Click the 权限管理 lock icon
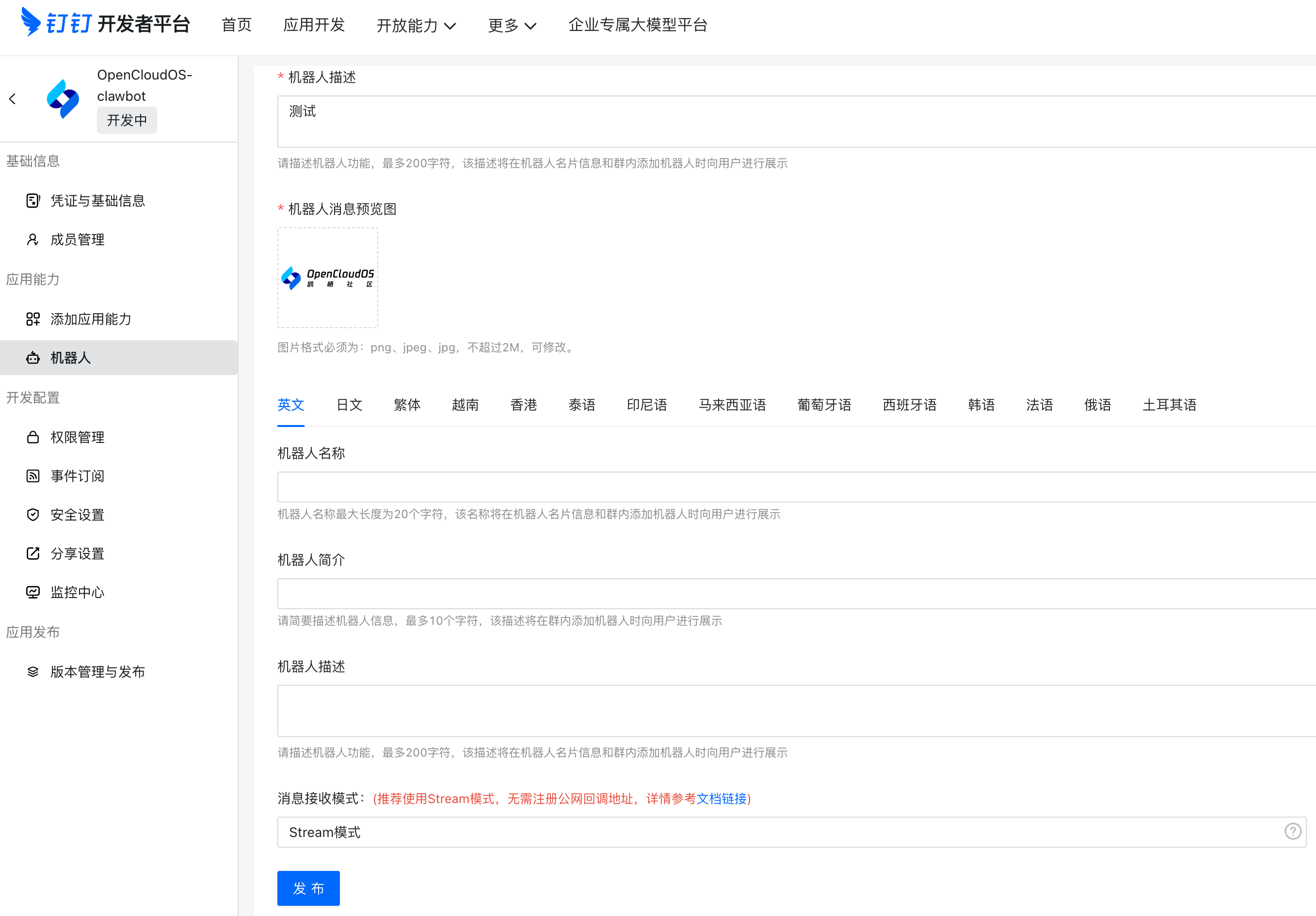The height and width of the screenshot is (916, 1316). [x=32, y=437]
